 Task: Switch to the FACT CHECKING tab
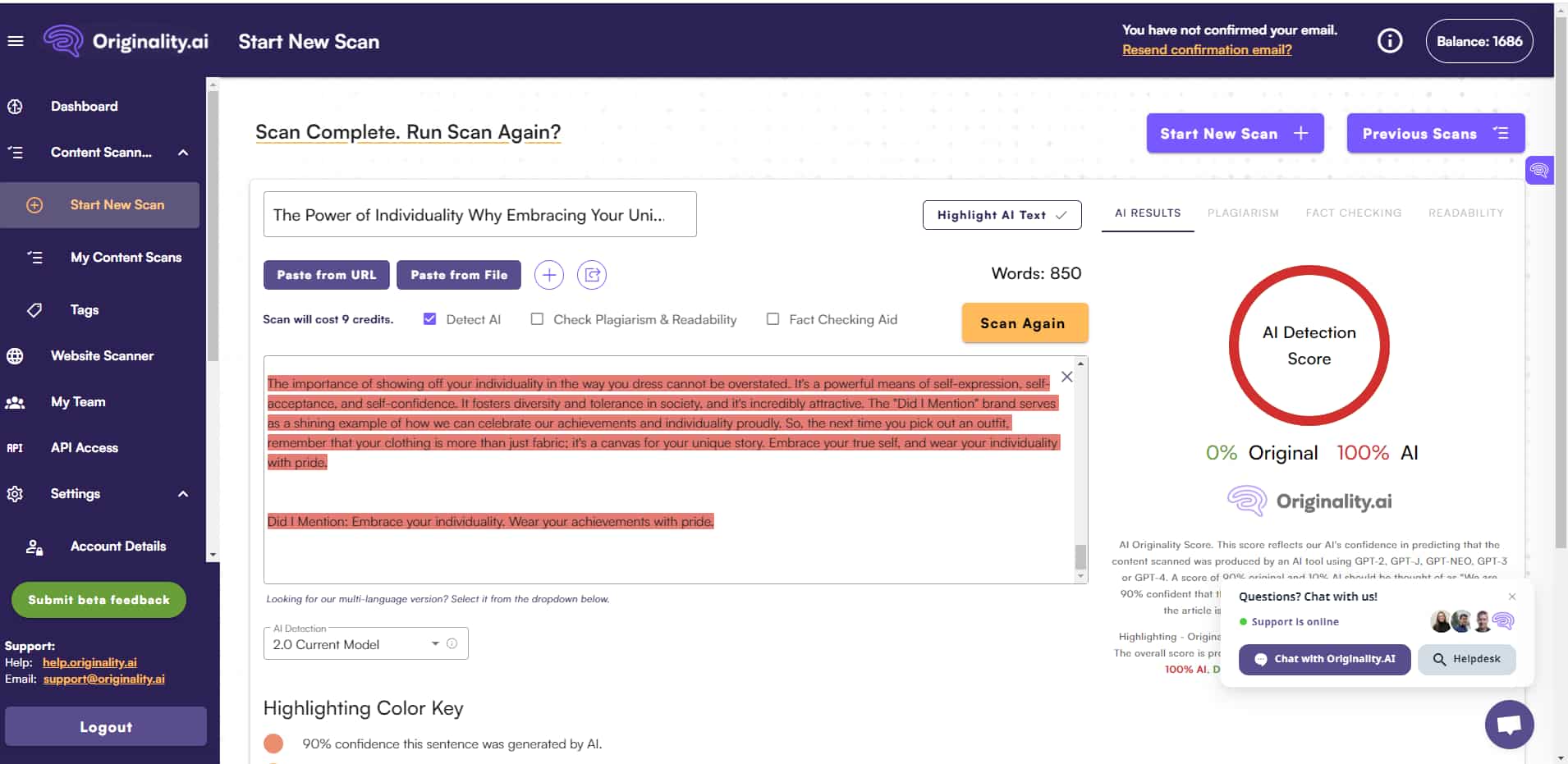click(x=1354, y=213)
